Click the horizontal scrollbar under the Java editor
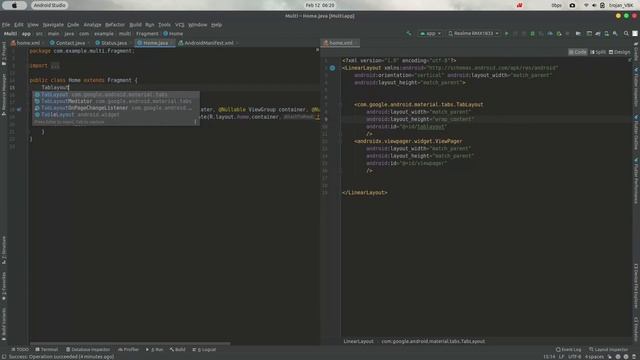Image resolution: width=640 pixels, height=360 pixels. 130,344
